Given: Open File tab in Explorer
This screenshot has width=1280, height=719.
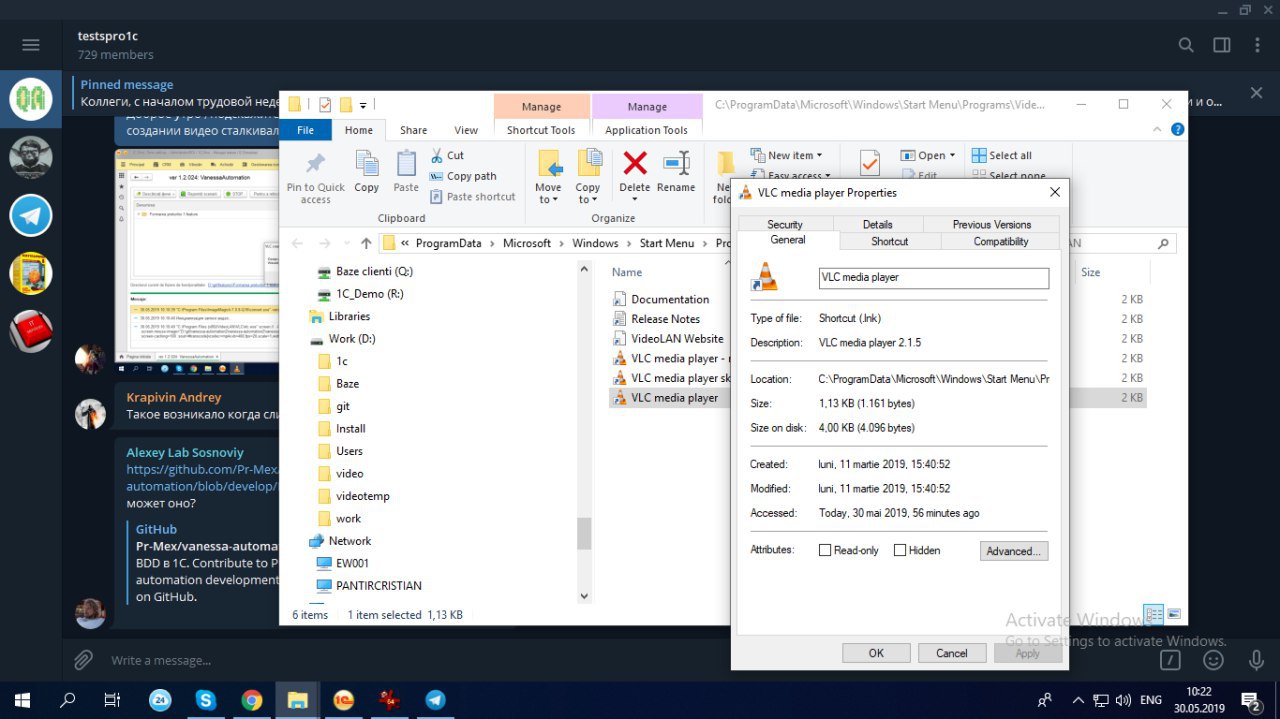Looking at the screenshot, I should pyautogui.click(x=305, y=130).
